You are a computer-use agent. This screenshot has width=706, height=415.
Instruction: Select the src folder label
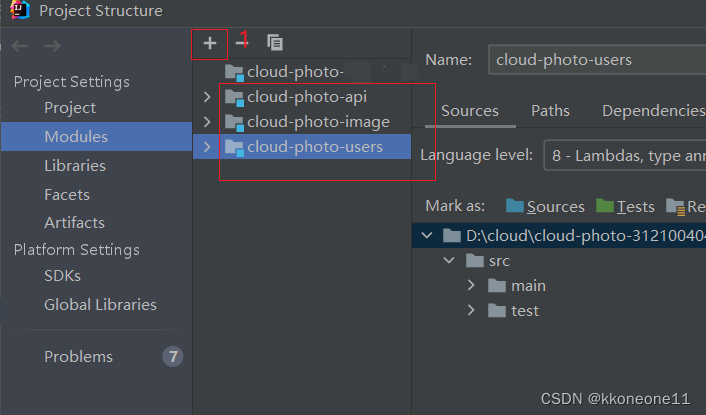(x=499, y=261)
